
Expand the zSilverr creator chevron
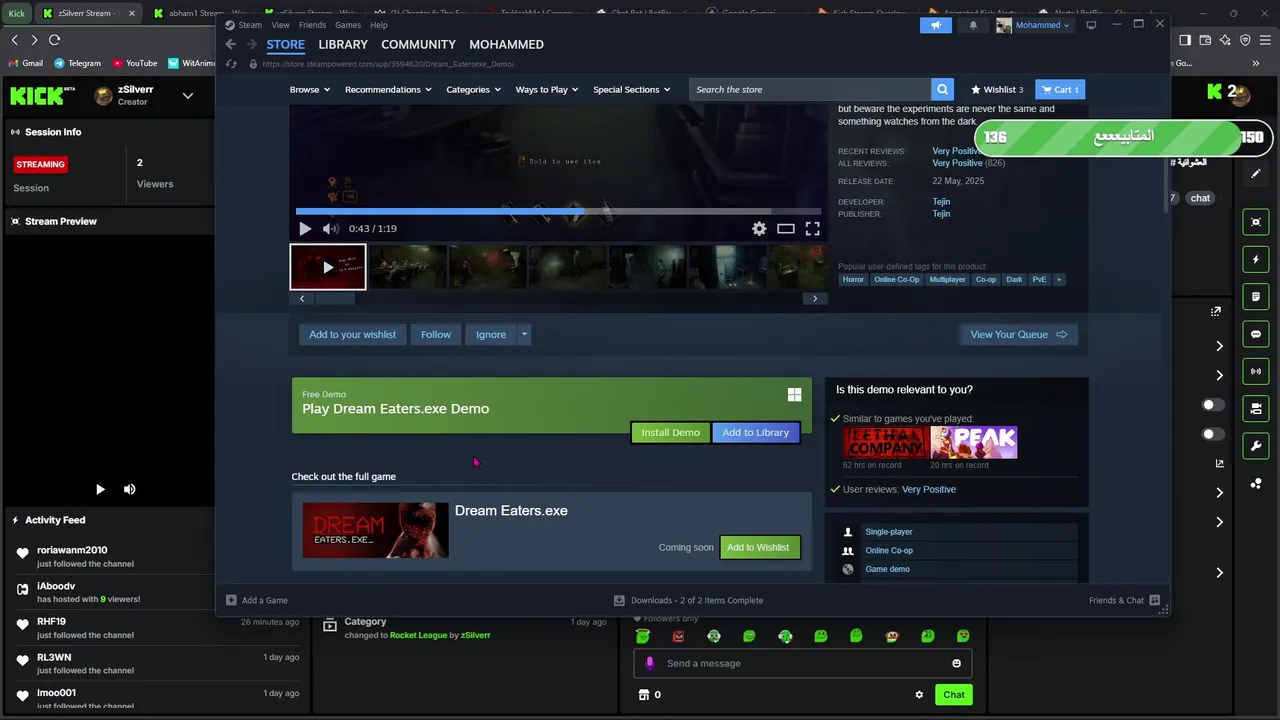pyautogui.click(x=187, y=96)
